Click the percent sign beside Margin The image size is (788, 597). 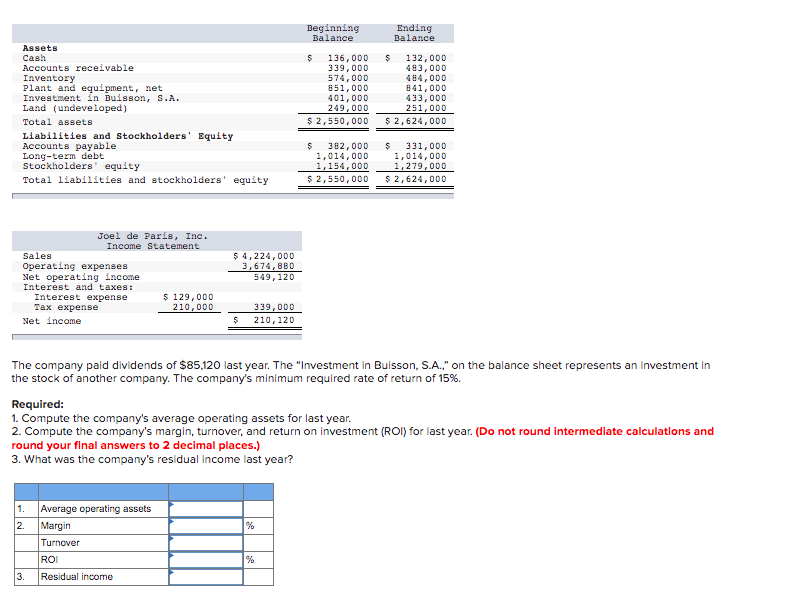coord(250,526)
